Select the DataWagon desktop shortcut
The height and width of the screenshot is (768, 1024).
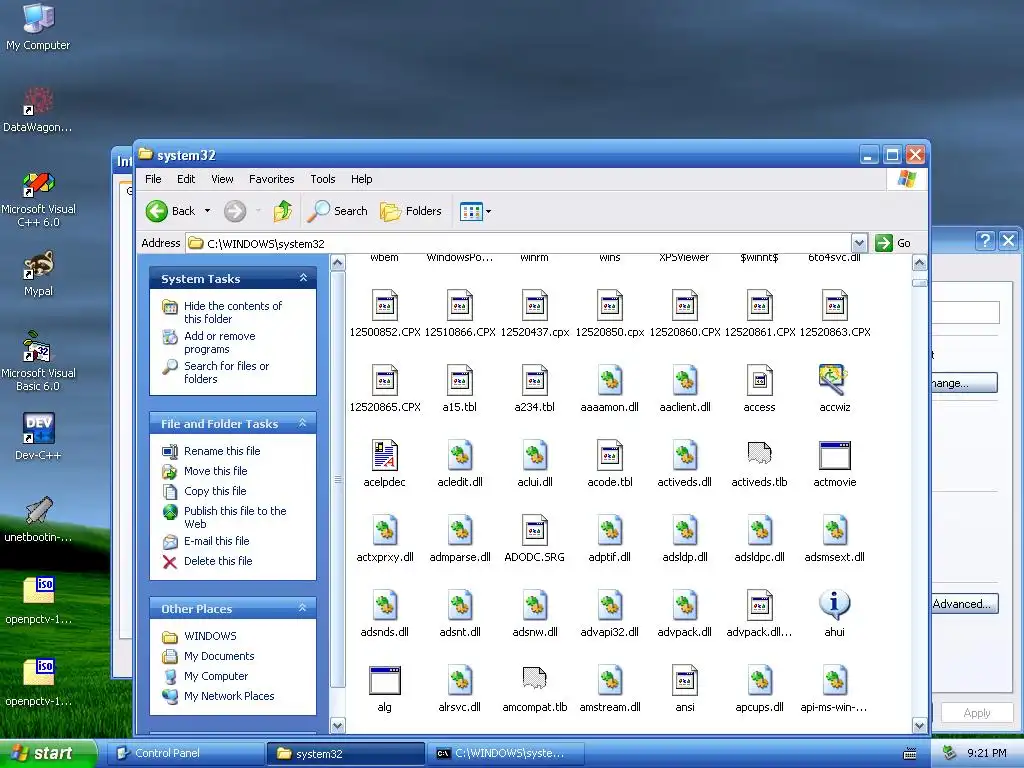[x=38, y=110]
